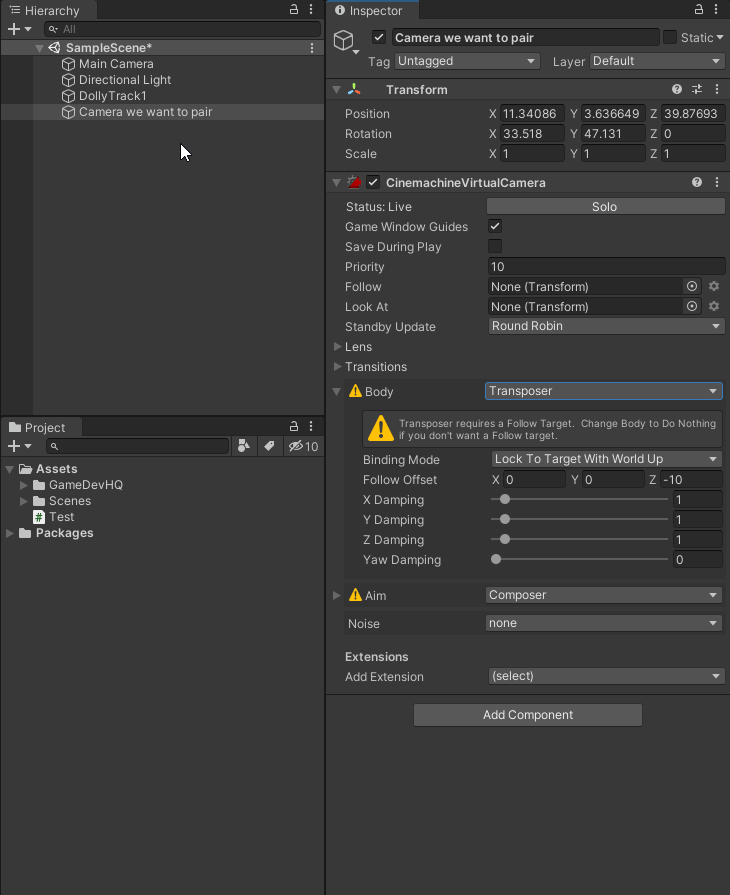The image size is (730, 895).
Task: Click the Hierarchy create plus button
Action: point(14,29)
